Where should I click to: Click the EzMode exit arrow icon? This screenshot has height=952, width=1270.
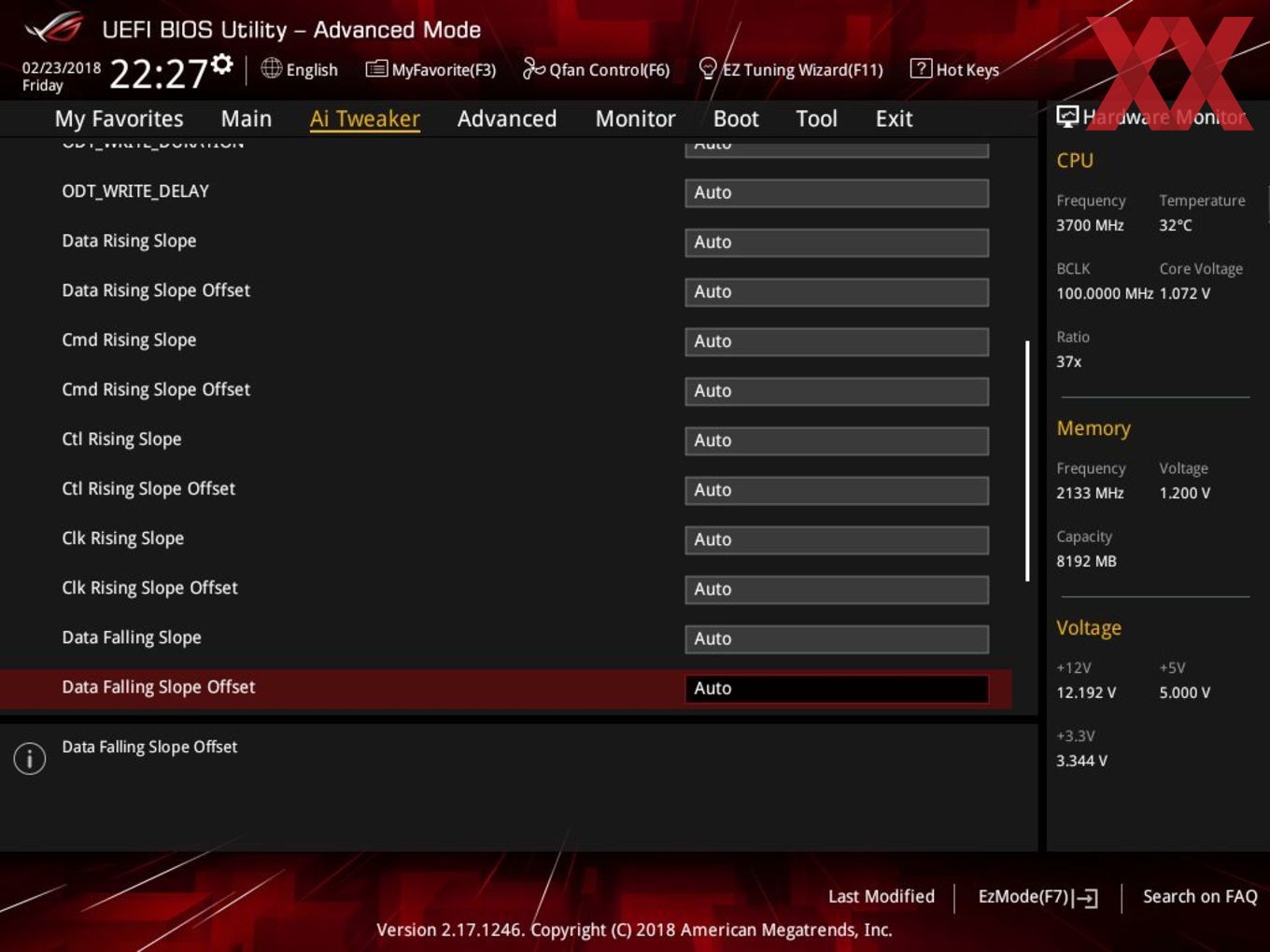[x=1085, y=898]
